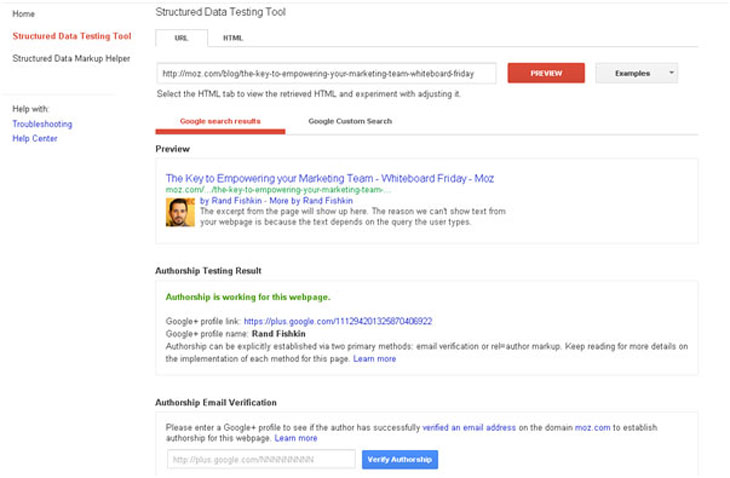The width and height of the screenshot is (730, 478).
Task: Open the Troubleshooting help link
Action: tap(42, 124)
